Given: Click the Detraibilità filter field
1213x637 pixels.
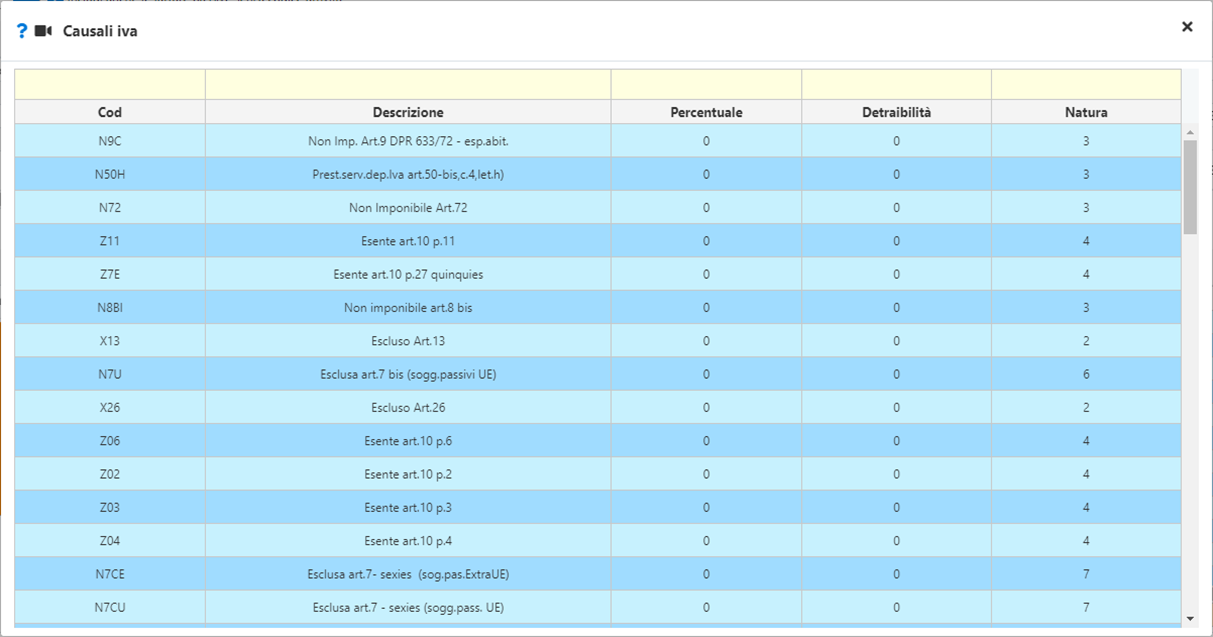Looking at the screenshot, I should click(896, 84).
